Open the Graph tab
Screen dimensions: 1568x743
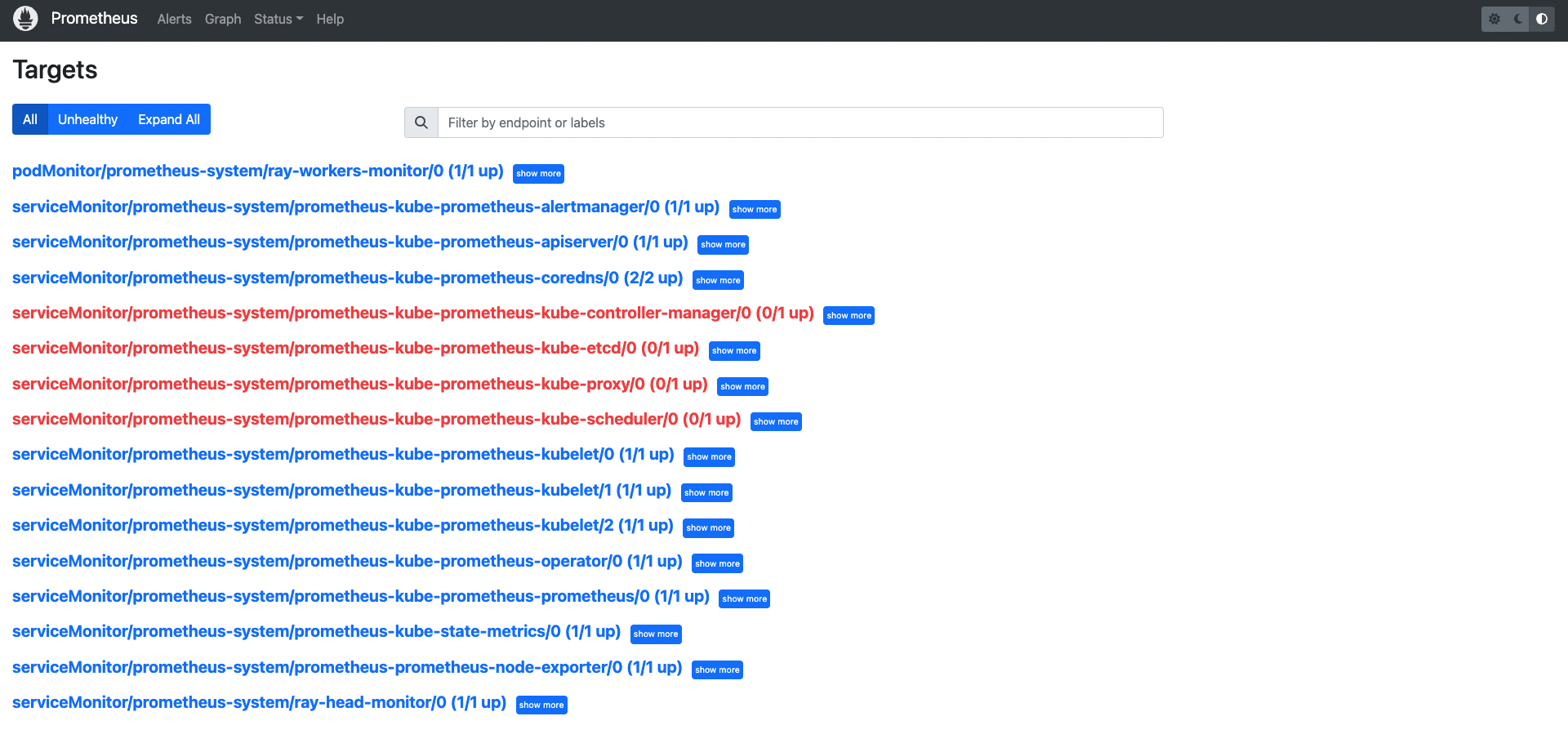tap(222, 19)
